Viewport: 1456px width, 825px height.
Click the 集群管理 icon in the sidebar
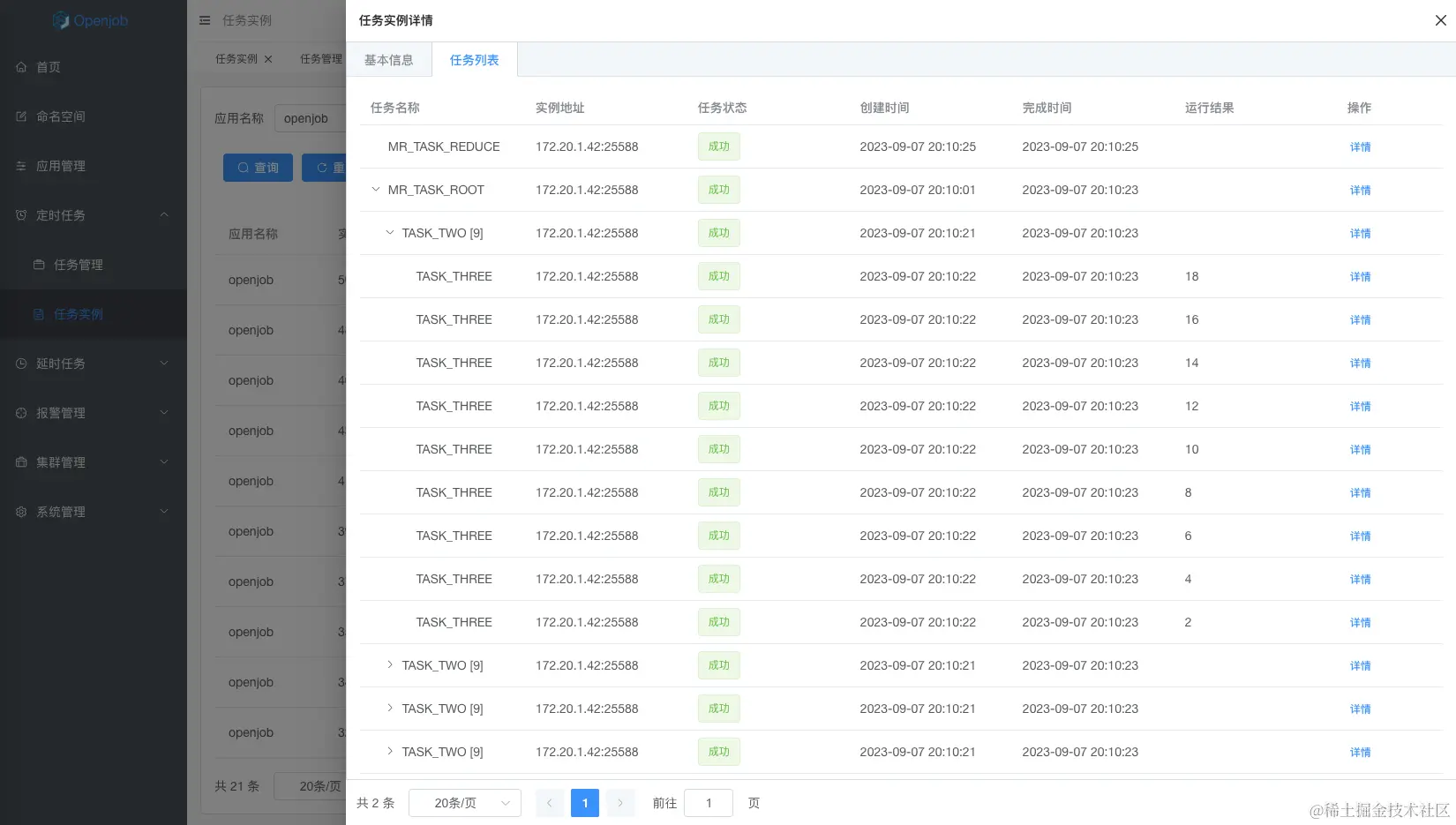pos(21,462)
